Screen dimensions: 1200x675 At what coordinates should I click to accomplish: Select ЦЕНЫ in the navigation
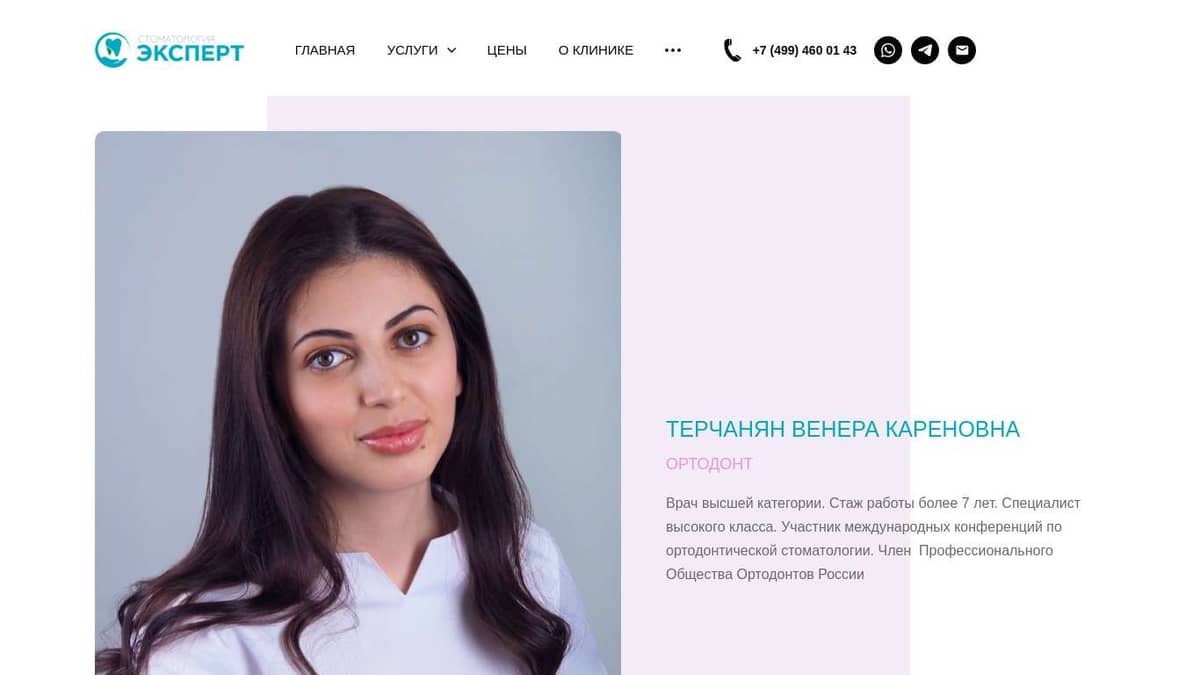pos(507,50)
